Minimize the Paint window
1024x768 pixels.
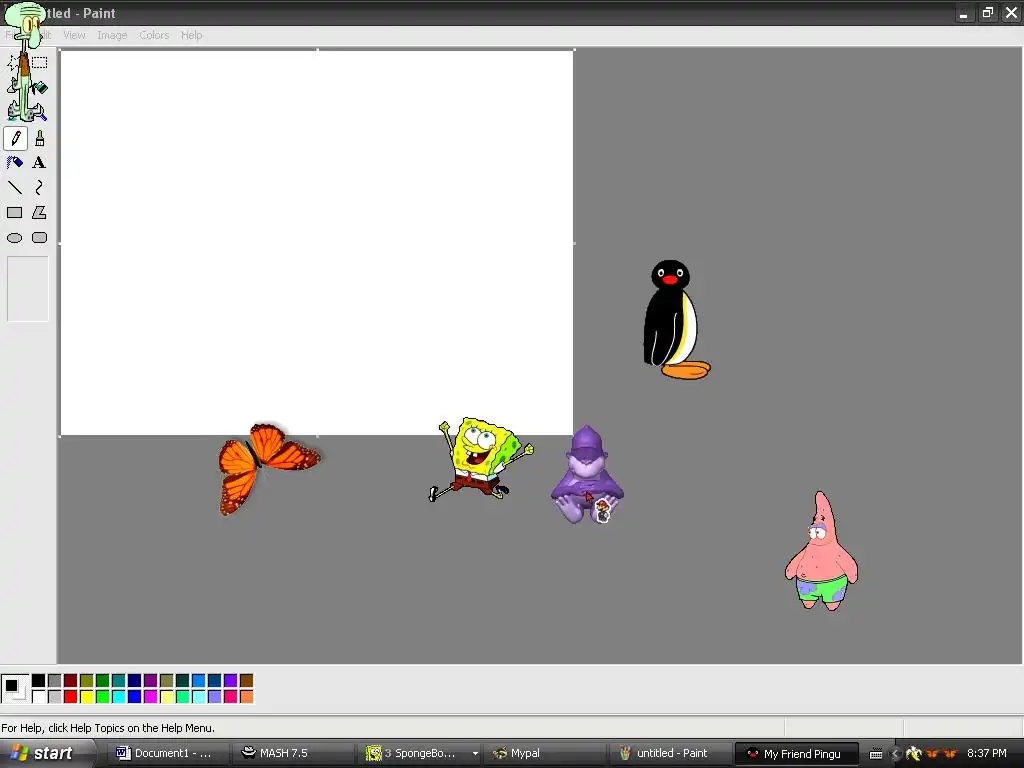964,13
